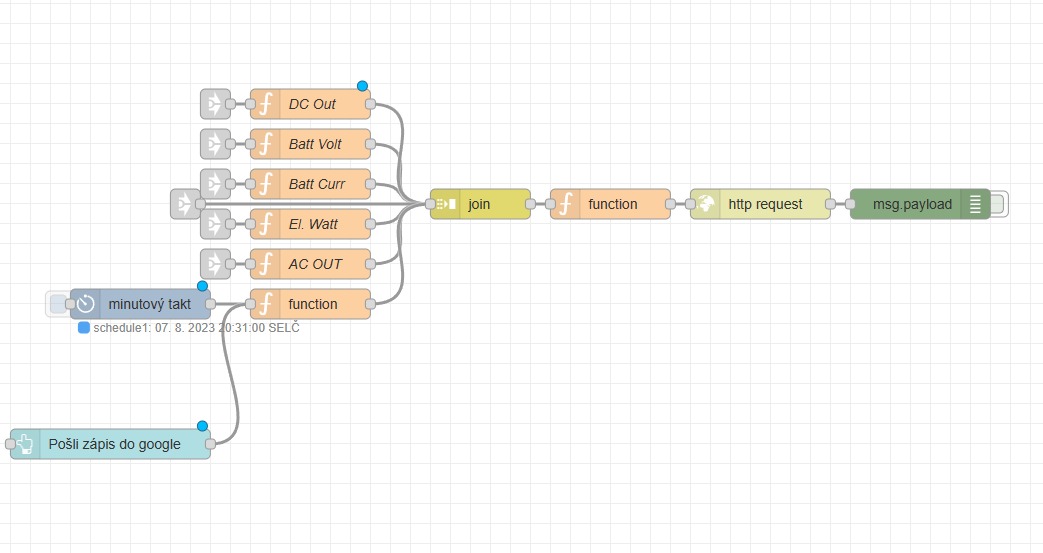The height and width of the screenshot is (553, 1043).
Task: Click the blue changed-indicator dot on minutový takt
Action: click(x=203, y=286)
